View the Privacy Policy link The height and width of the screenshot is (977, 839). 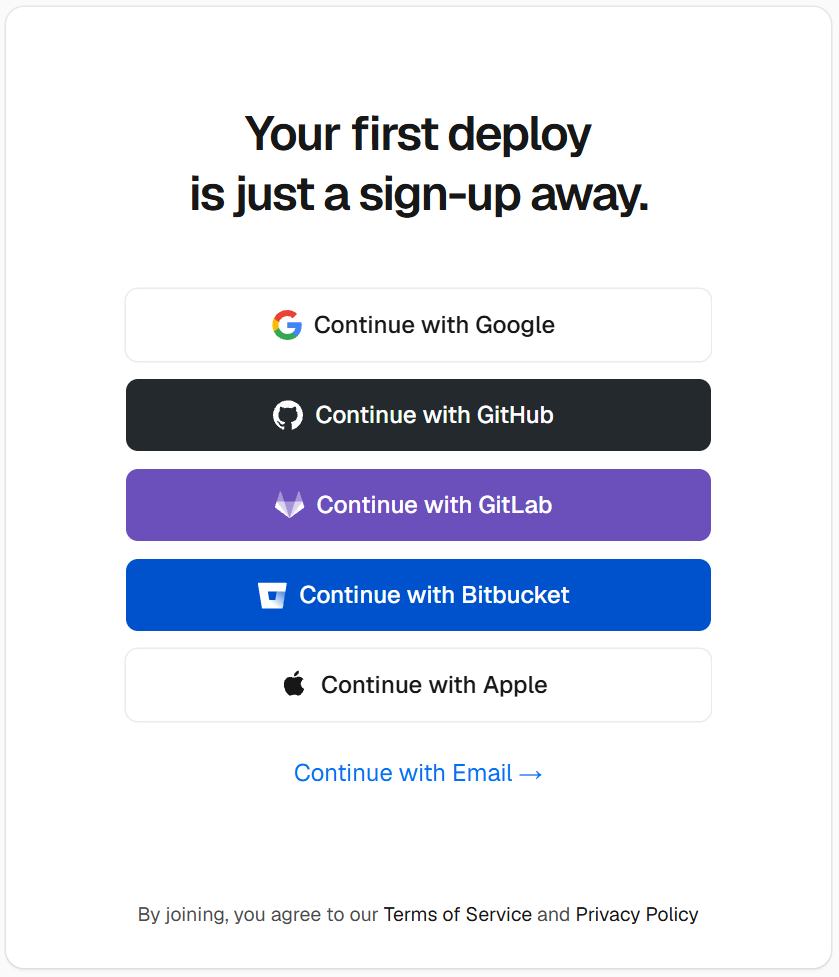pos(637,915)
